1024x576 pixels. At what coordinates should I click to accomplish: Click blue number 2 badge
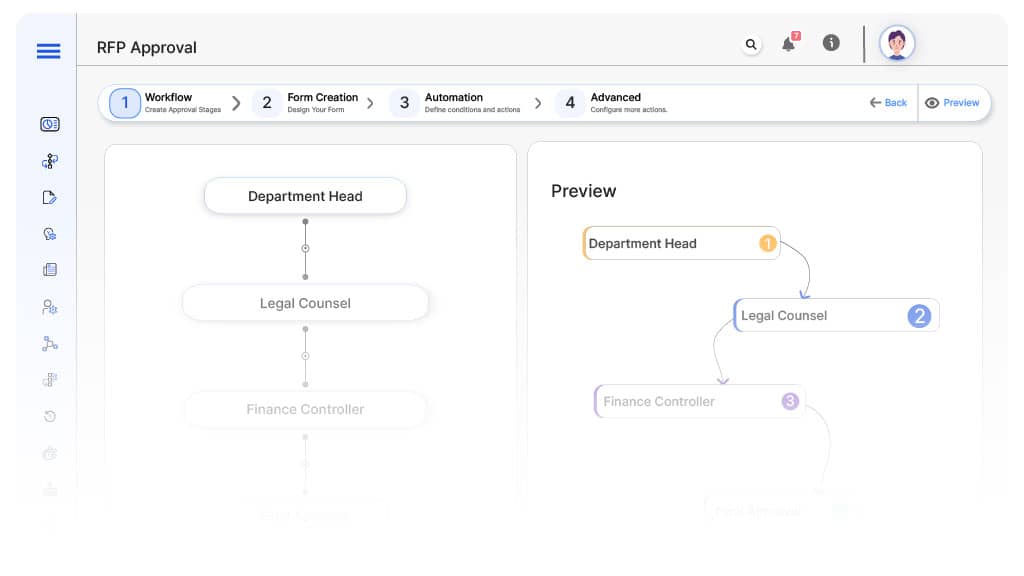coord(919,316)
